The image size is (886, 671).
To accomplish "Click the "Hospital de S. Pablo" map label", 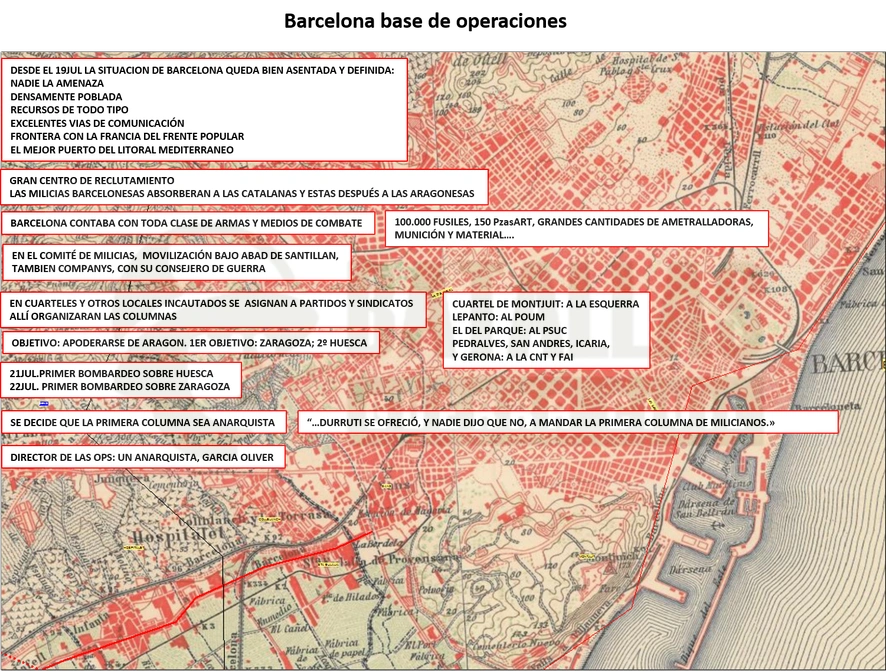I will (x=642, y=65).
